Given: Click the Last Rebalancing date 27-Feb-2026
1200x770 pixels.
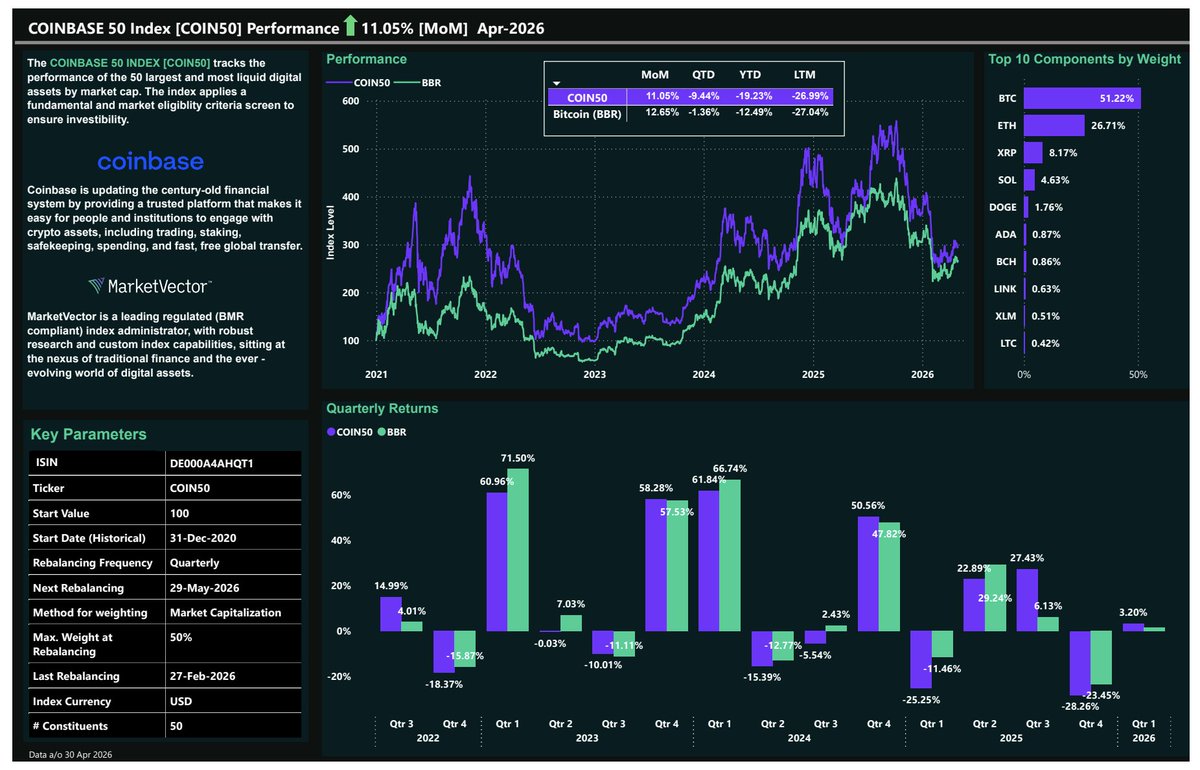Looking at the screenshot, I should click(204, 677).
